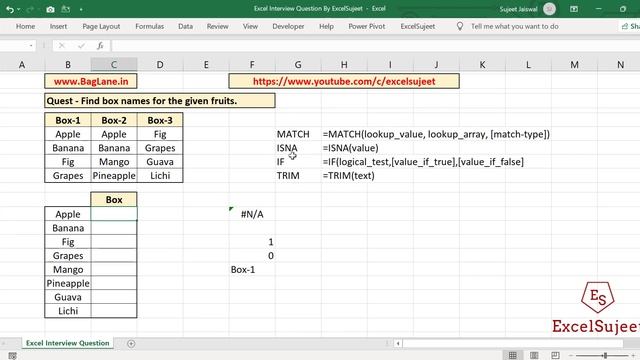Select the Excel Interview Question sheet tab
The image size is (640, 360).
pos(68,343)
